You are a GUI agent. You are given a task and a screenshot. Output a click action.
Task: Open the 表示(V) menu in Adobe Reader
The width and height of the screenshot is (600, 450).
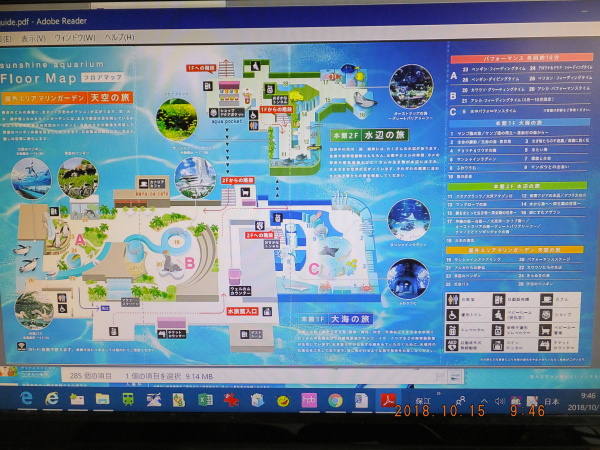click(x=33, y=39)
